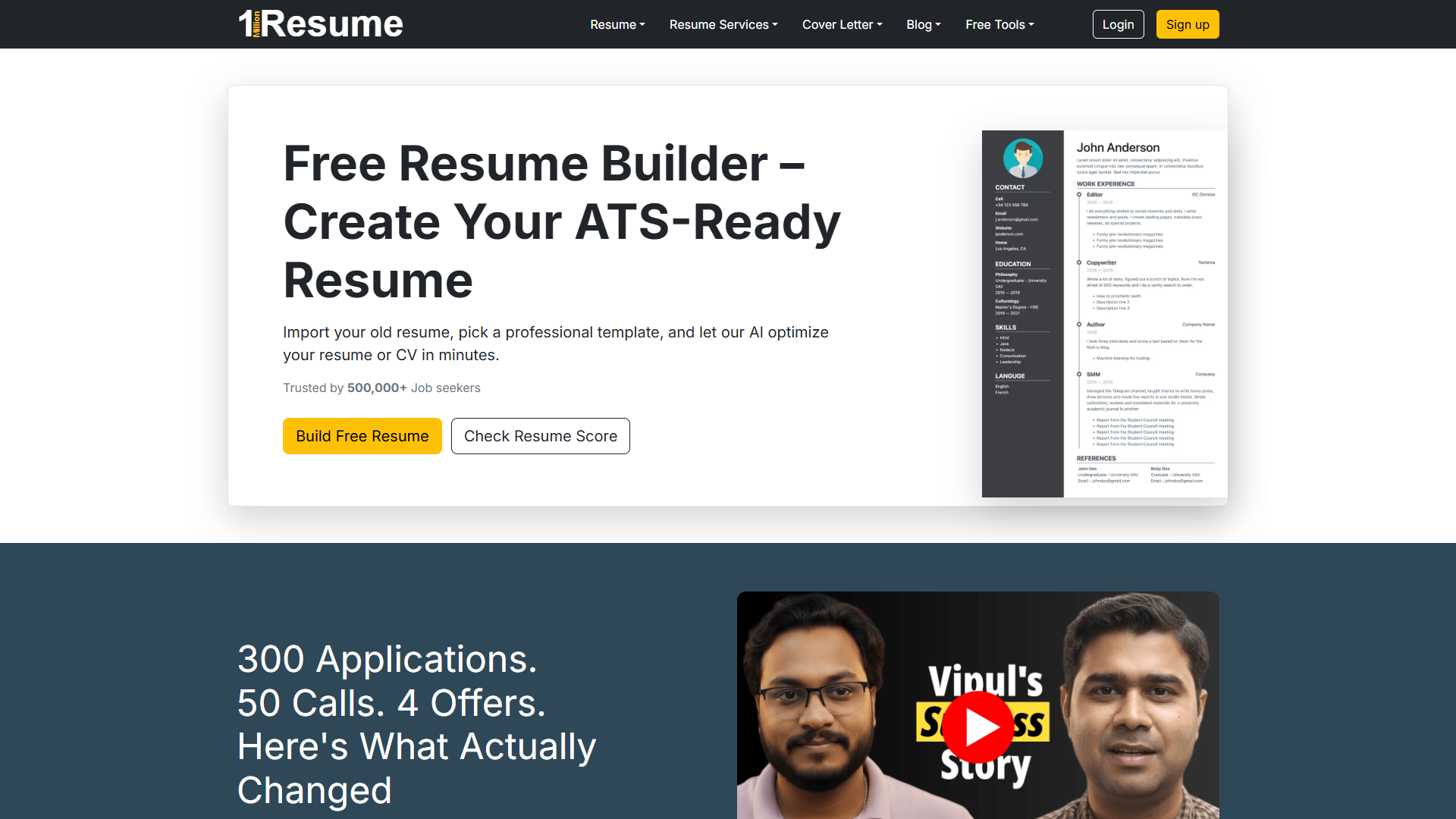The width and height of the screenshot is (1456, 819).
Task: Open the Resume dropdown menu
Action: (x=617, y=24)
